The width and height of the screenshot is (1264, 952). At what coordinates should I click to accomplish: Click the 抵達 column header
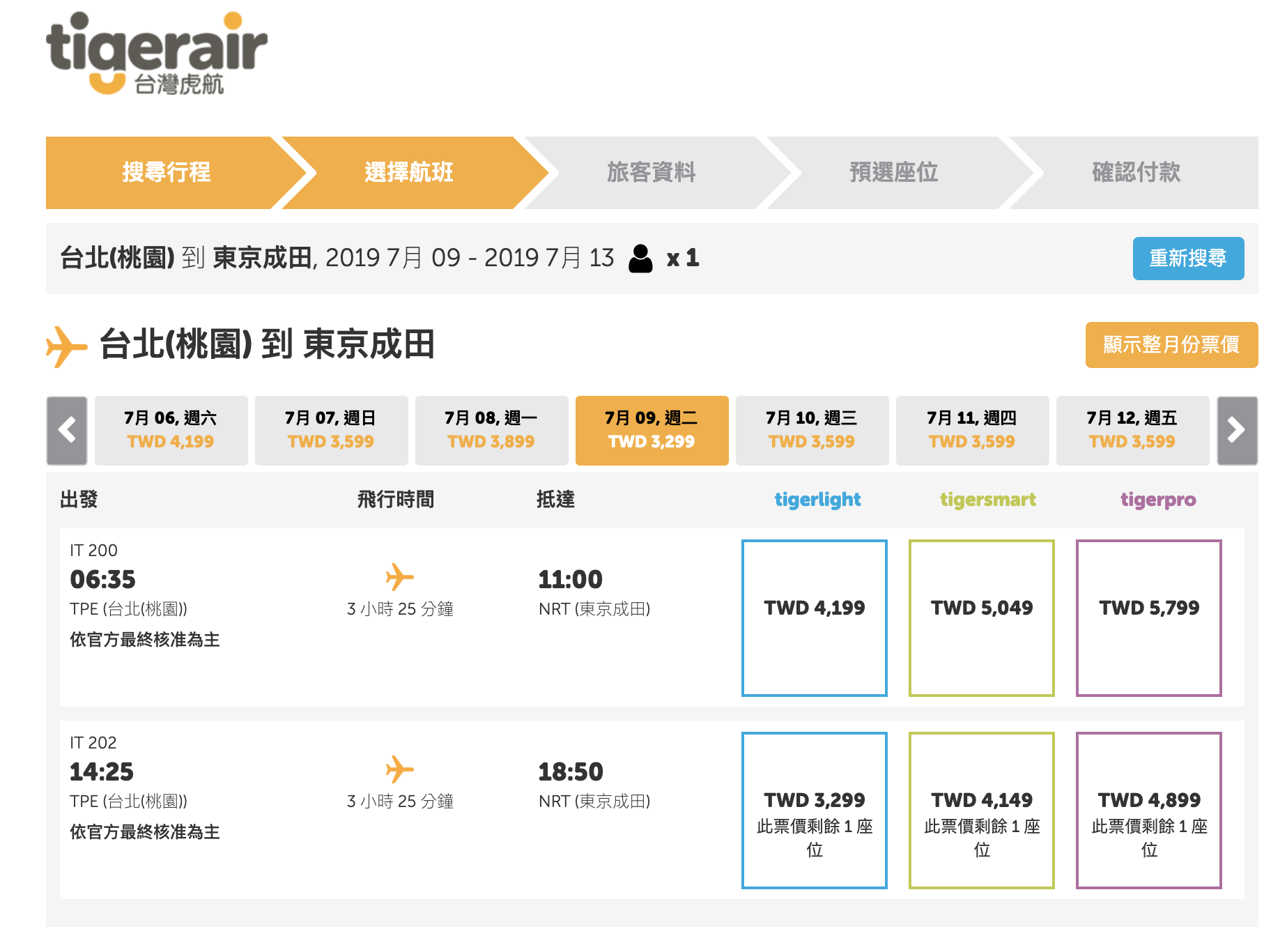555,500
